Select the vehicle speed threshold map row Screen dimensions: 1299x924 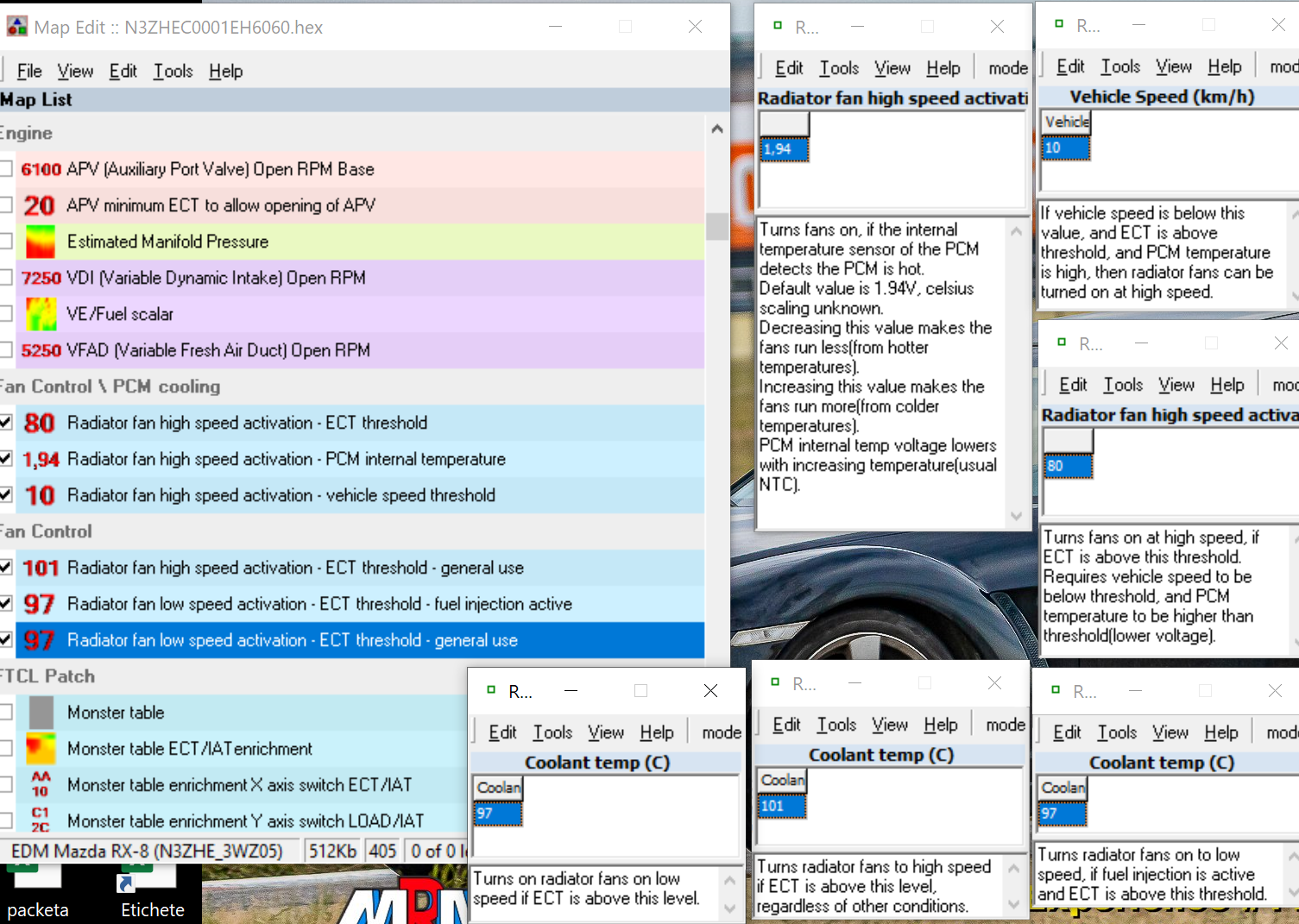[x=281, y=495]
